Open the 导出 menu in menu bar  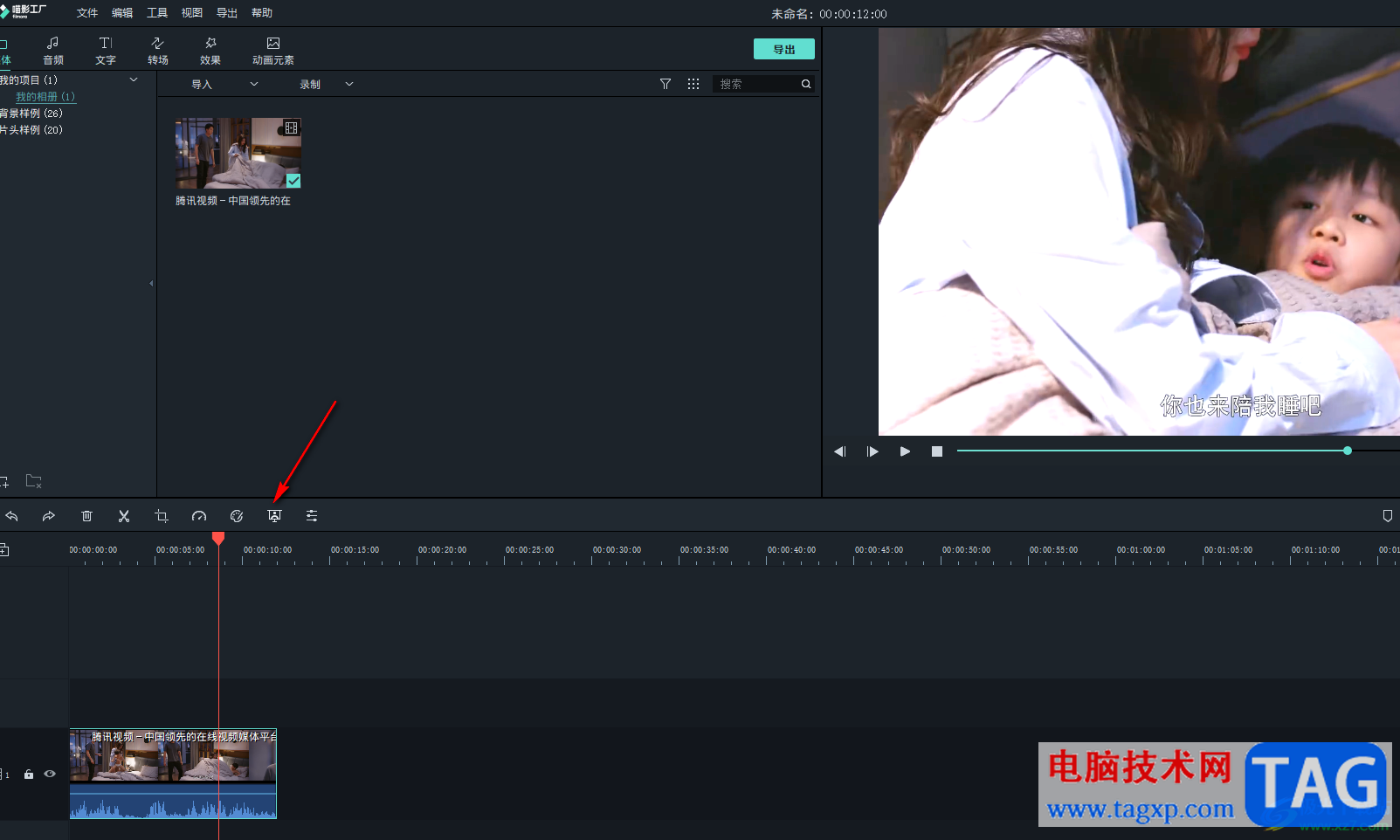coord(227,13)
